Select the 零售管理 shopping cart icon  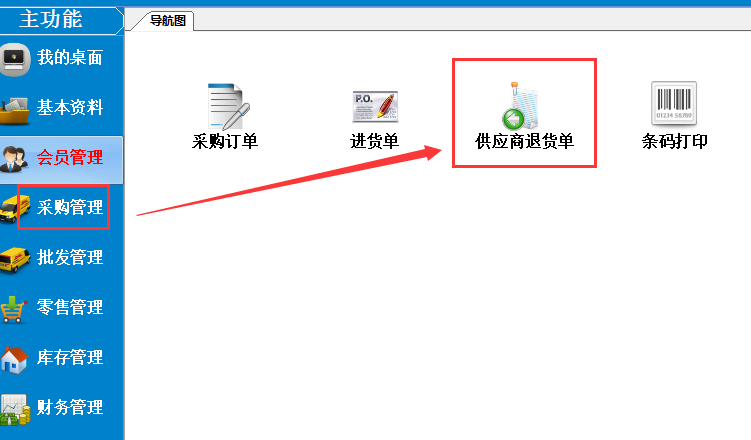13,309
